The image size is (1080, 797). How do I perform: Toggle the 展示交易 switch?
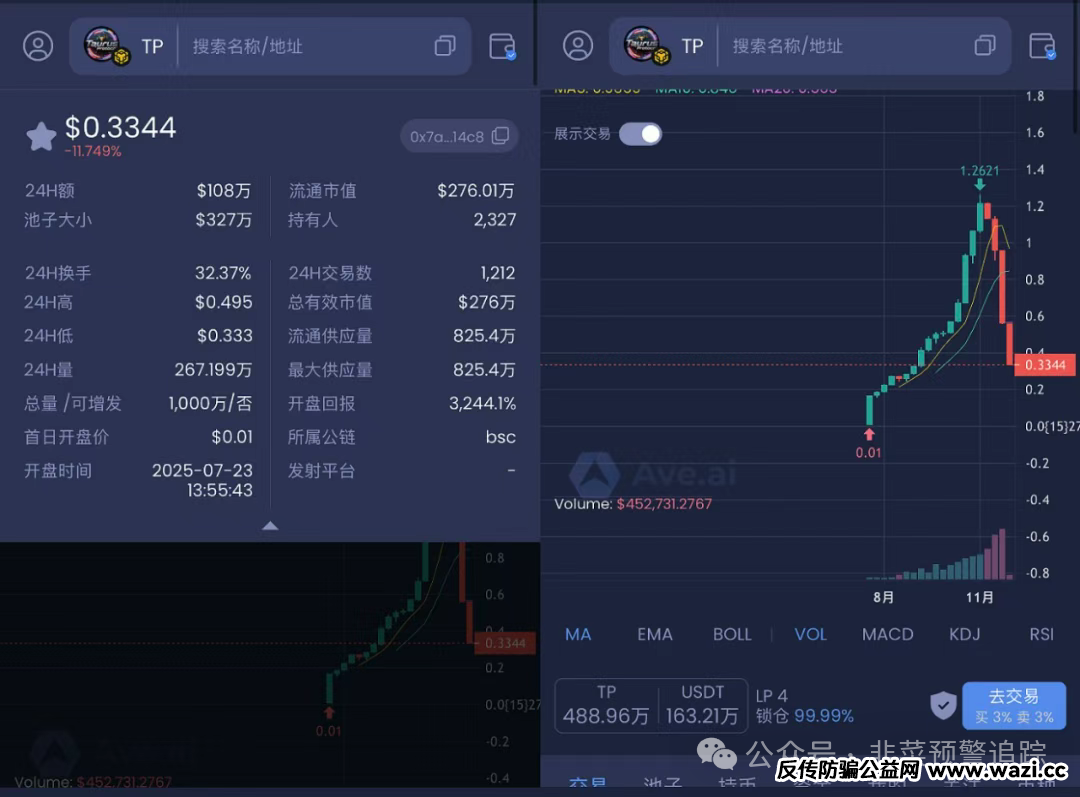coord(640,134)
